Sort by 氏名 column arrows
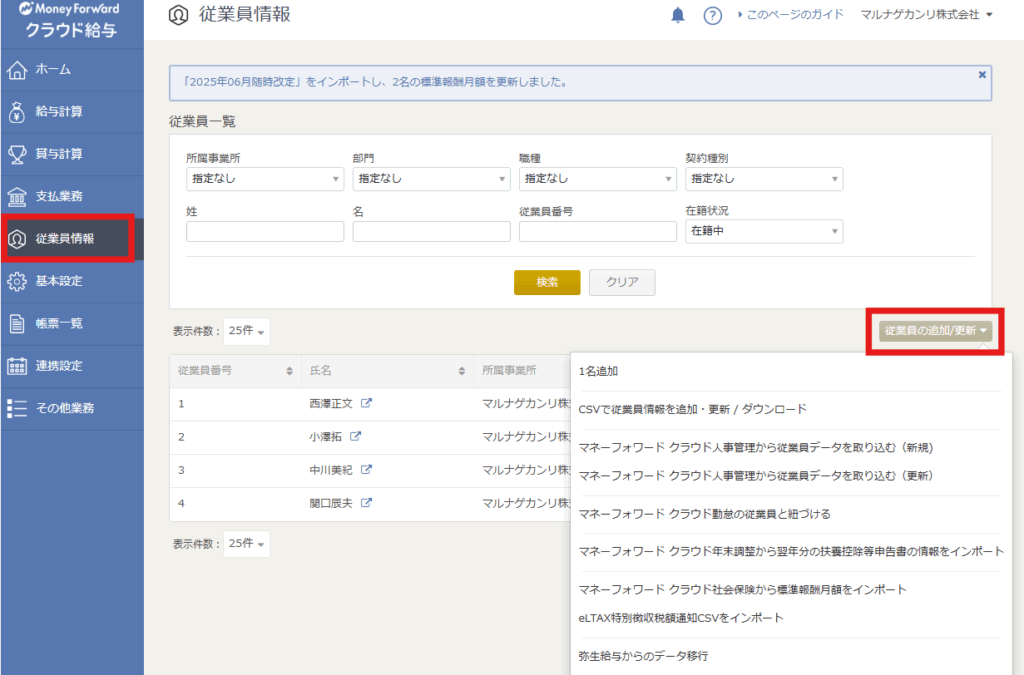 click(x=461, y=371)
